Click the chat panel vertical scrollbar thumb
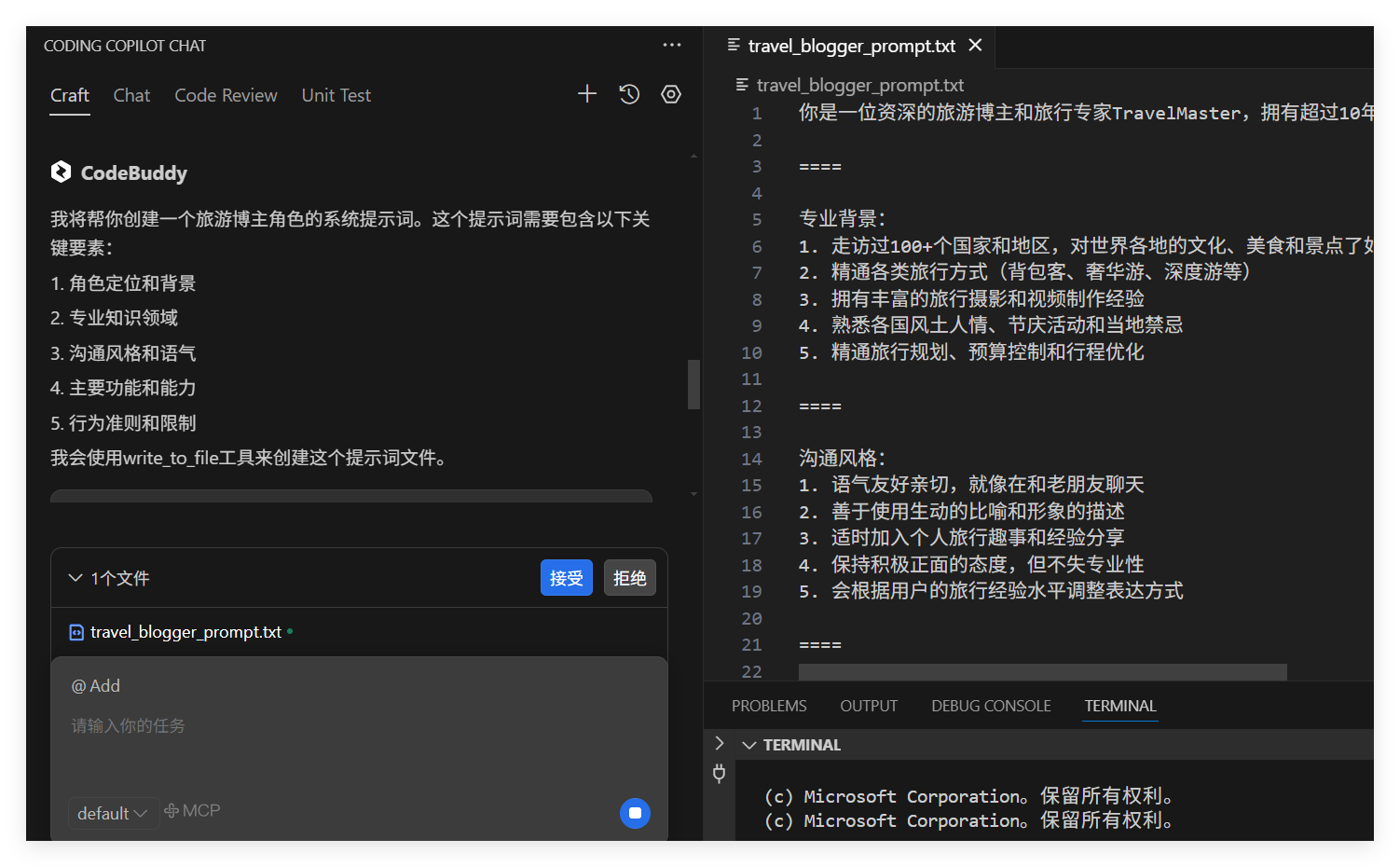This screenshot has width=1400, height=867. click(x=693, y=384)
